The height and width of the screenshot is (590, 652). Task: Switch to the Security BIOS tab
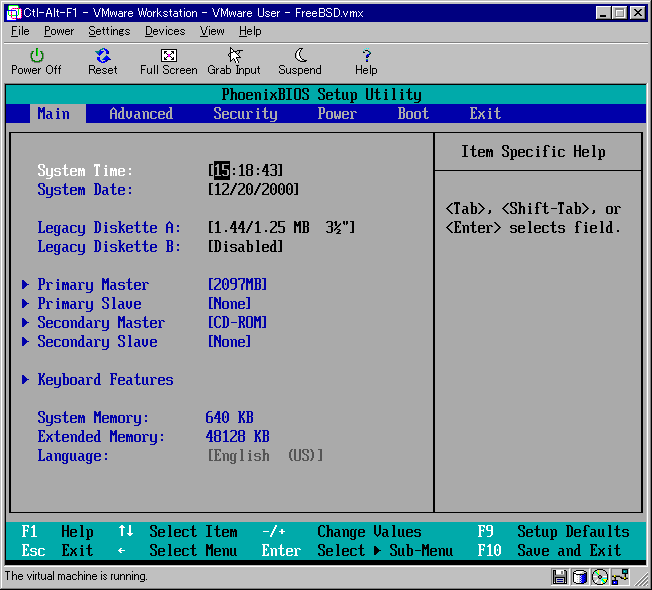coord(245,114)
